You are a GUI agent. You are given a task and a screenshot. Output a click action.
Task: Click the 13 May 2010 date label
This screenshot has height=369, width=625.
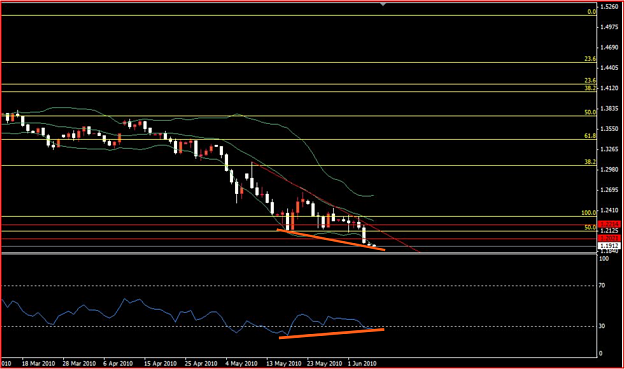click(284, 364)
